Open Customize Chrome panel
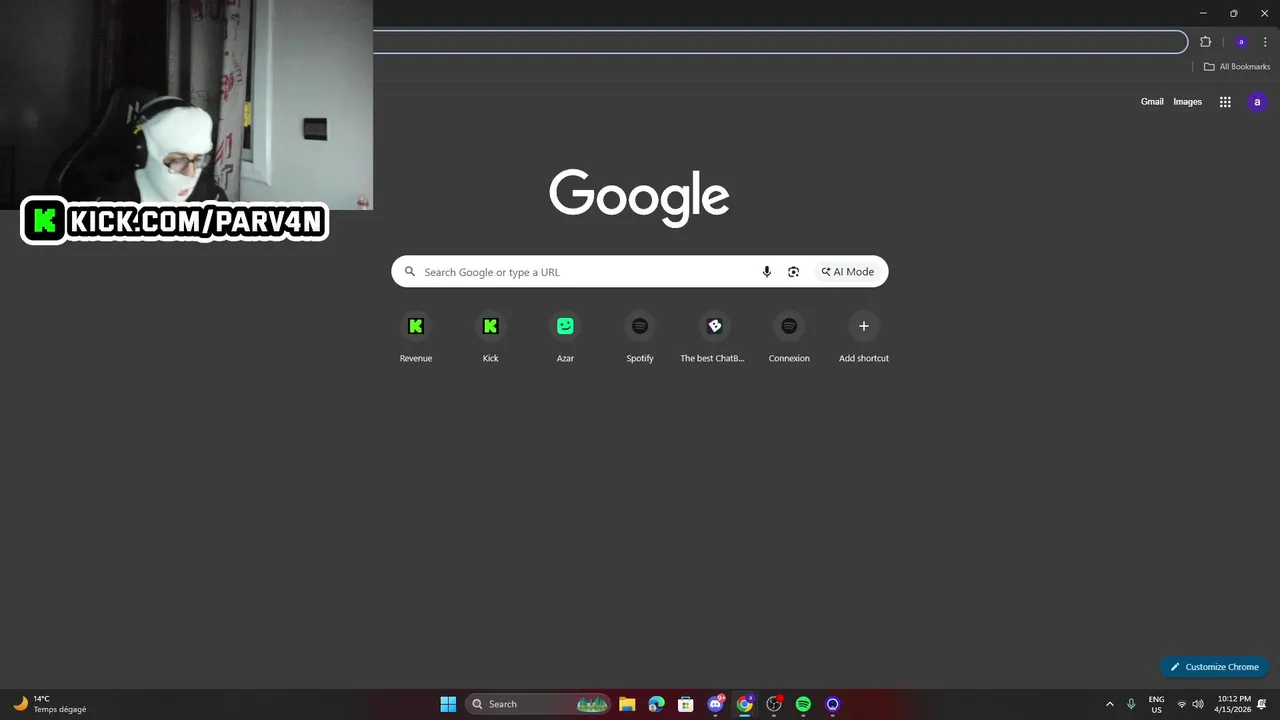This screenshot has width=1280, height=720. (x=1214, y=667)
